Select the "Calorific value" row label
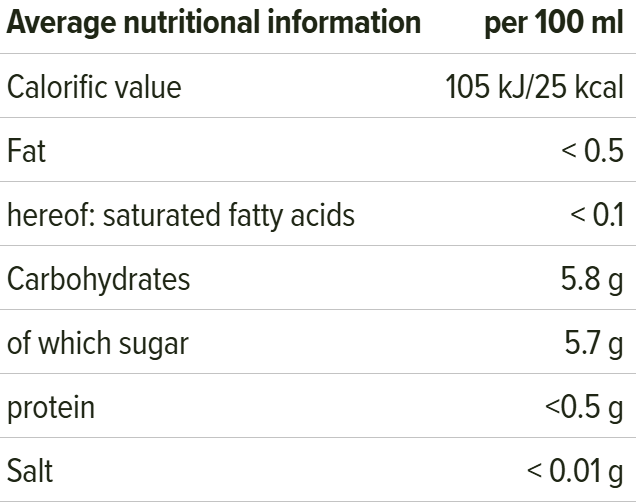The width and height of the screenshot is (640, 503). (x=94, y=87)
